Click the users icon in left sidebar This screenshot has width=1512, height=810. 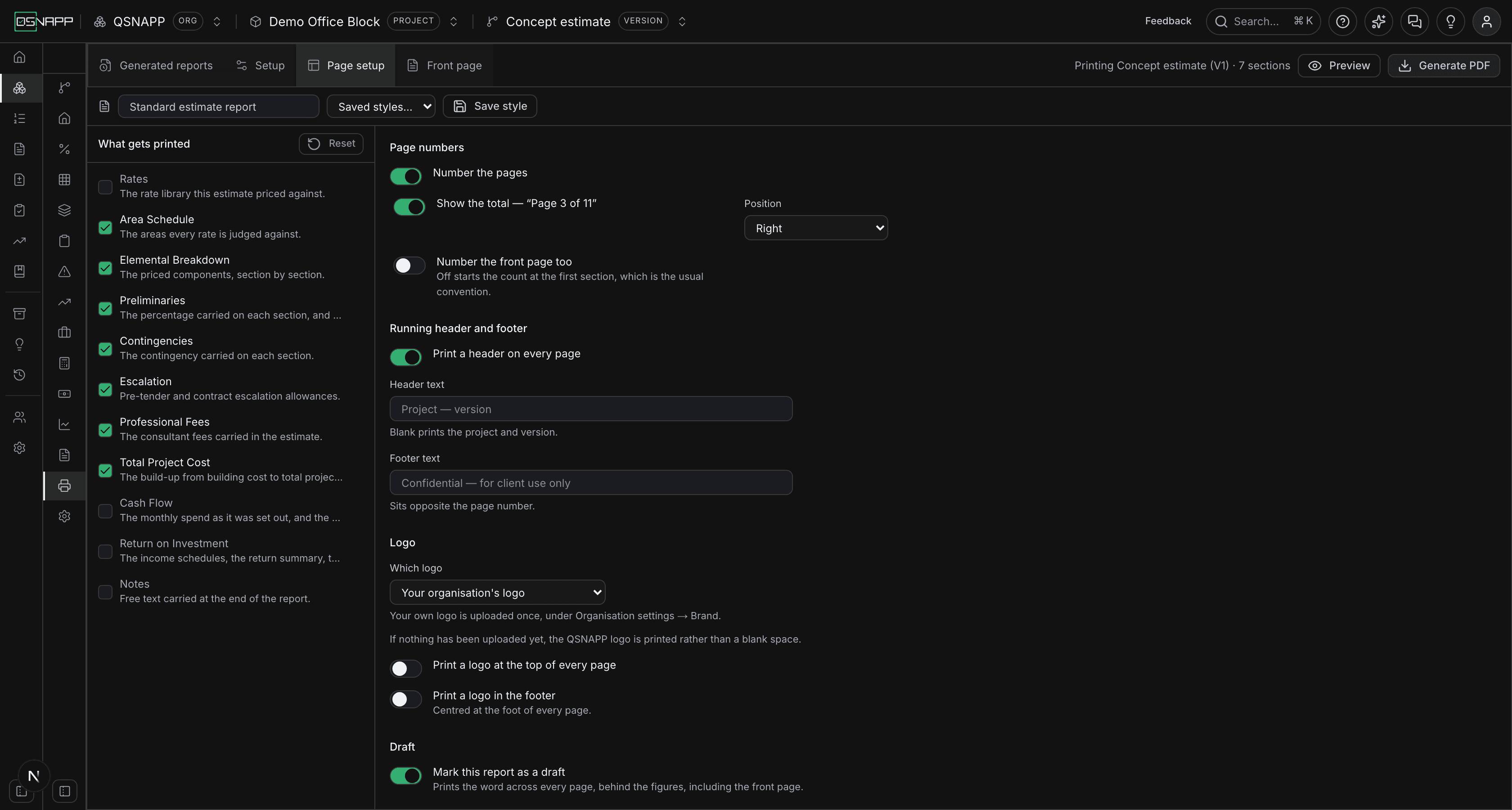coord(19,417)
